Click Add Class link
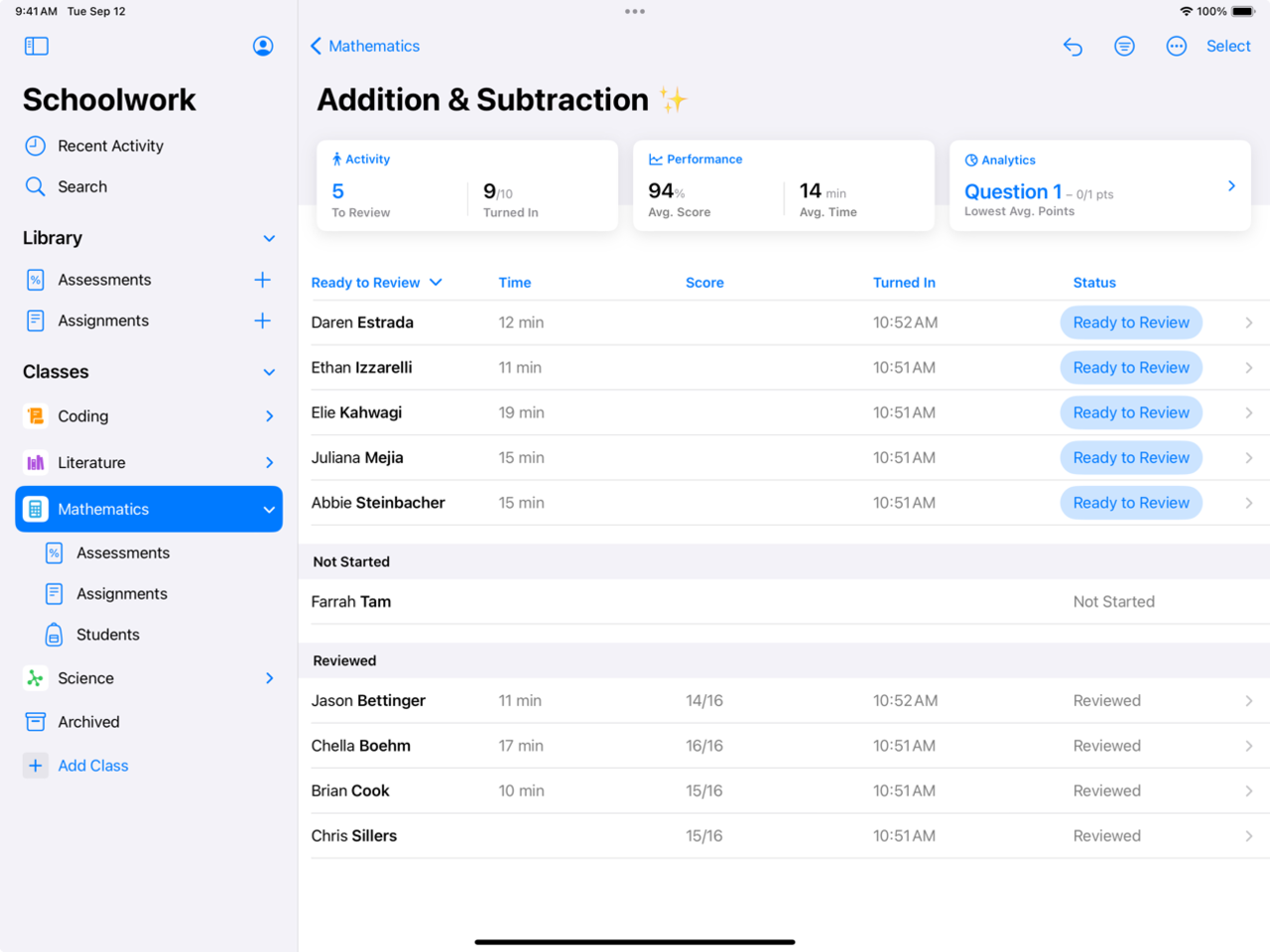The width and height of the screenshot is (1270, 952). pyautogui.click(x=93, y=766)
